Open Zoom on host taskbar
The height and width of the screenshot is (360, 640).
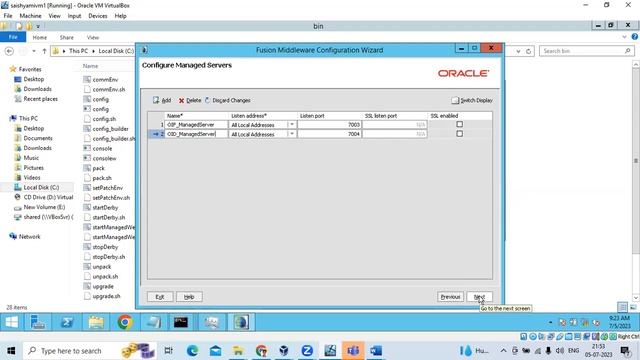coord(307,351)
